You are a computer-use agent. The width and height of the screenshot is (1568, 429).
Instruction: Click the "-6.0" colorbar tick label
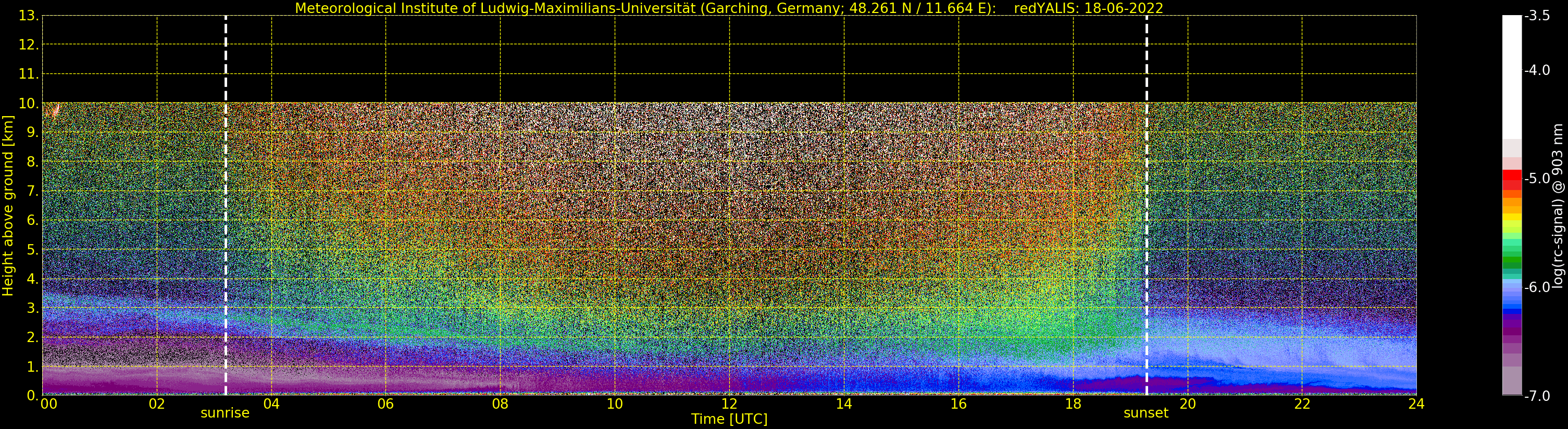coord(1537,287)
